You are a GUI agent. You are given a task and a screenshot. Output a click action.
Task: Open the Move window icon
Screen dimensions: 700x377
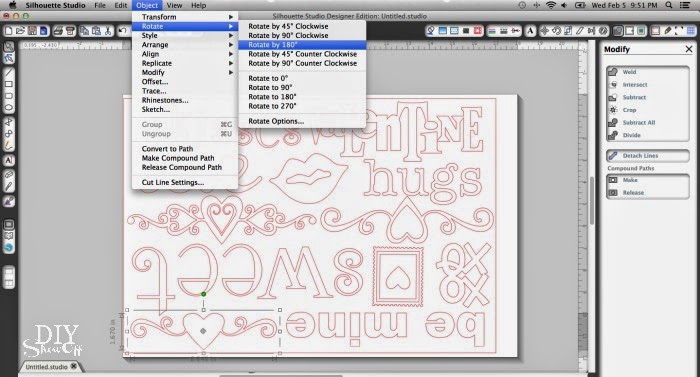coord(544,31)
